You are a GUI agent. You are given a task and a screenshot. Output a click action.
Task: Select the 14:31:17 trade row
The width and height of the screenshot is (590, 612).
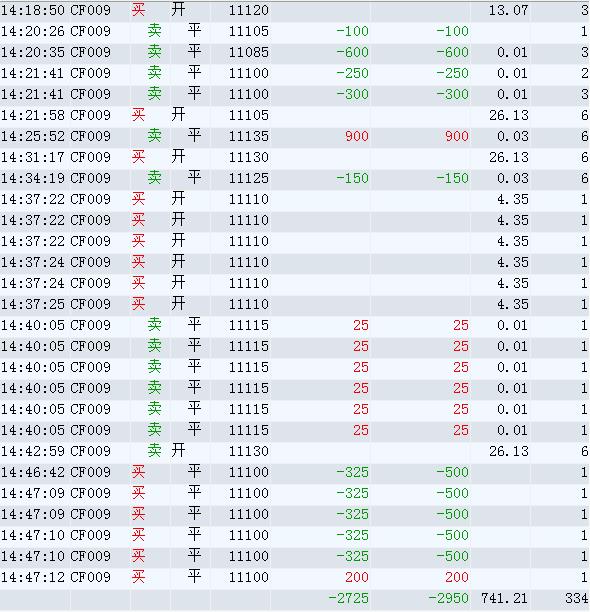pos(295,157)
